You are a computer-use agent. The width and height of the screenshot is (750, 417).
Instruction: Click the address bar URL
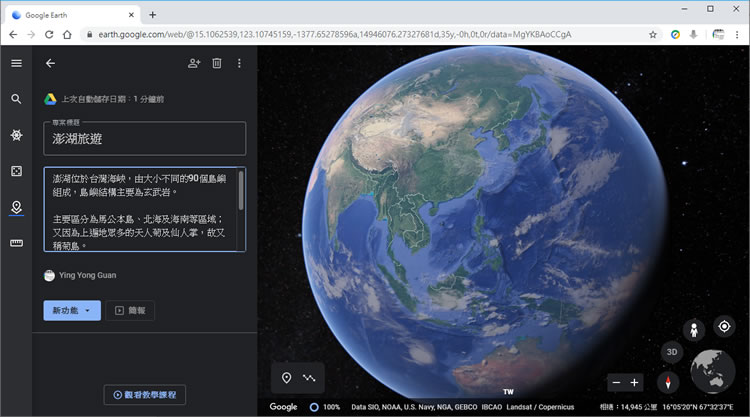pyautogui.click(x=335, y=34)
